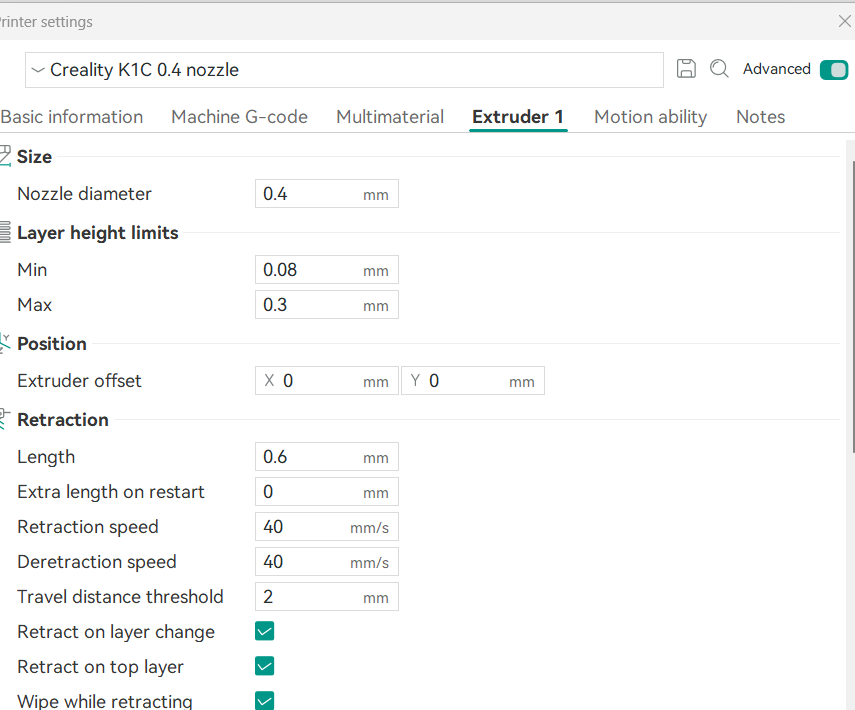The image size is (855, 710).
Task: Click the save preset floppy disk icon
Action: coord(686,69)
